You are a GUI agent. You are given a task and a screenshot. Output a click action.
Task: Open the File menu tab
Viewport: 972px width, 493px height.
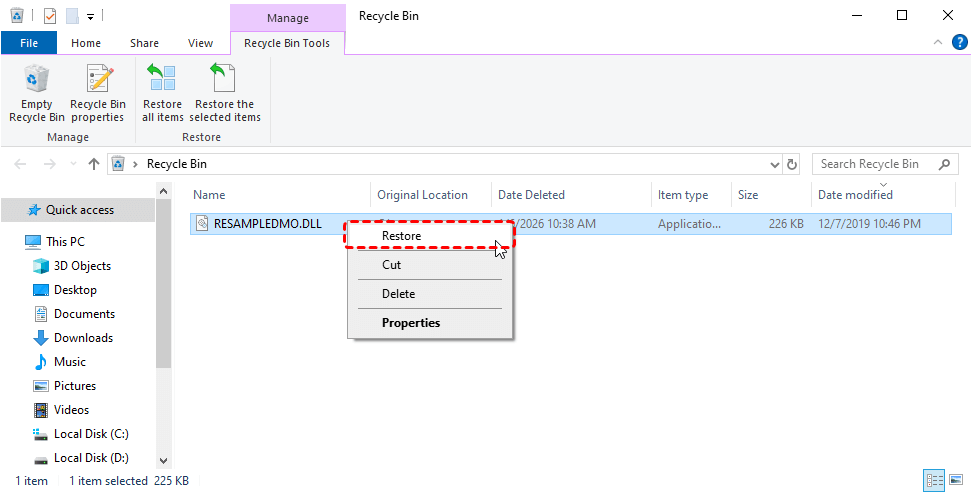(29, 43)
